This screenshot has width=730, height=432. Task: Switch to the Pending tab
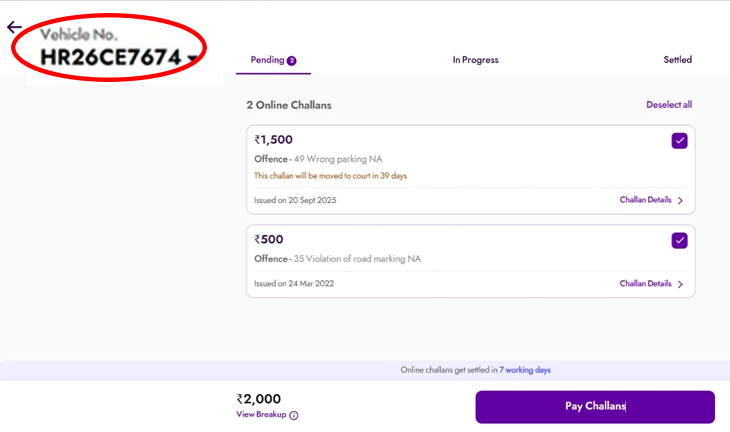[267, 60]
